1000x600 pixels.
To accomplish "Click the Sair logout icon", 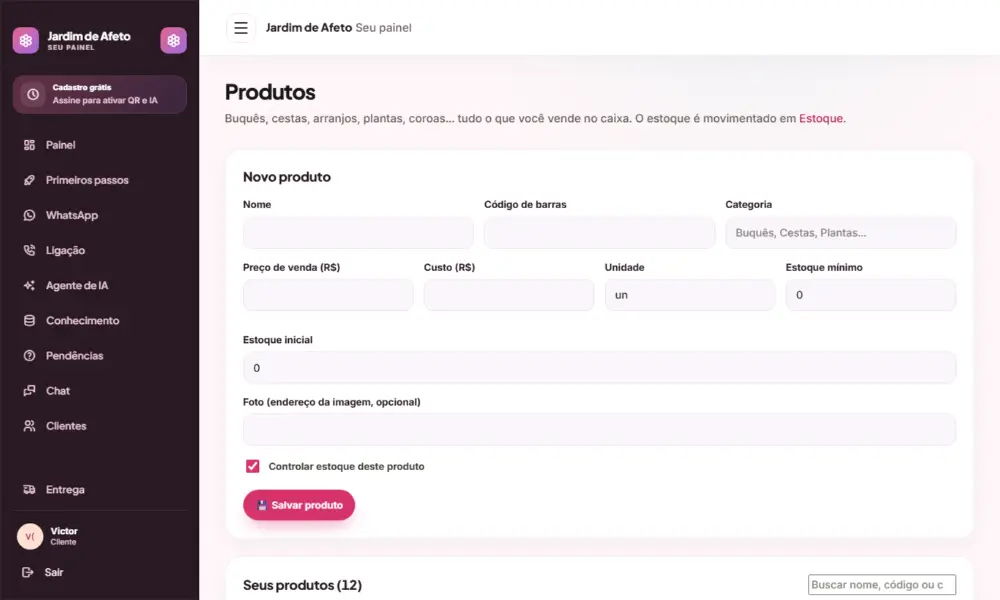I will (x=27, y=572).
